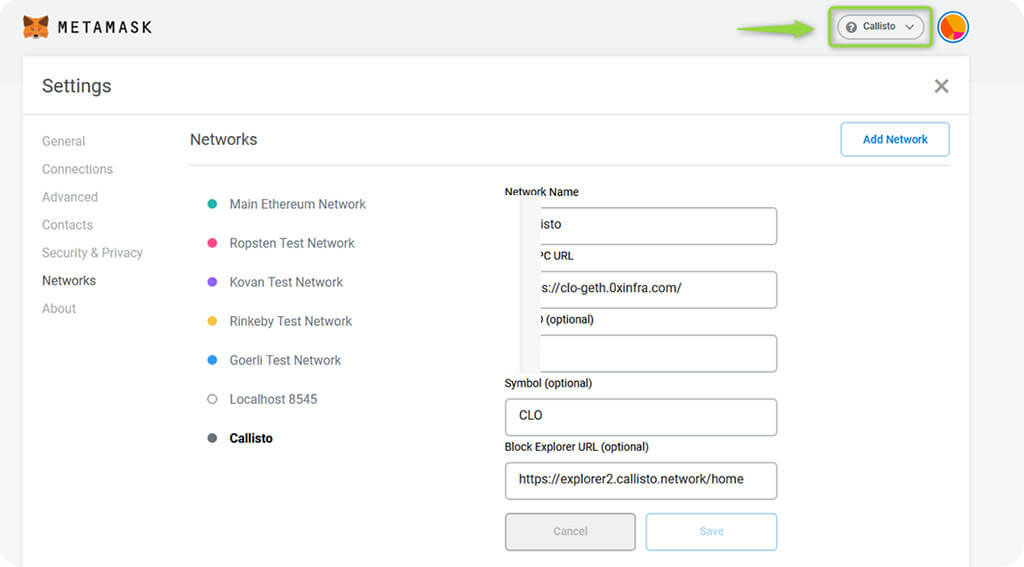Click the Add Network button
The width and height of the screenshot is (1024, 567).
tap(895, 139)
